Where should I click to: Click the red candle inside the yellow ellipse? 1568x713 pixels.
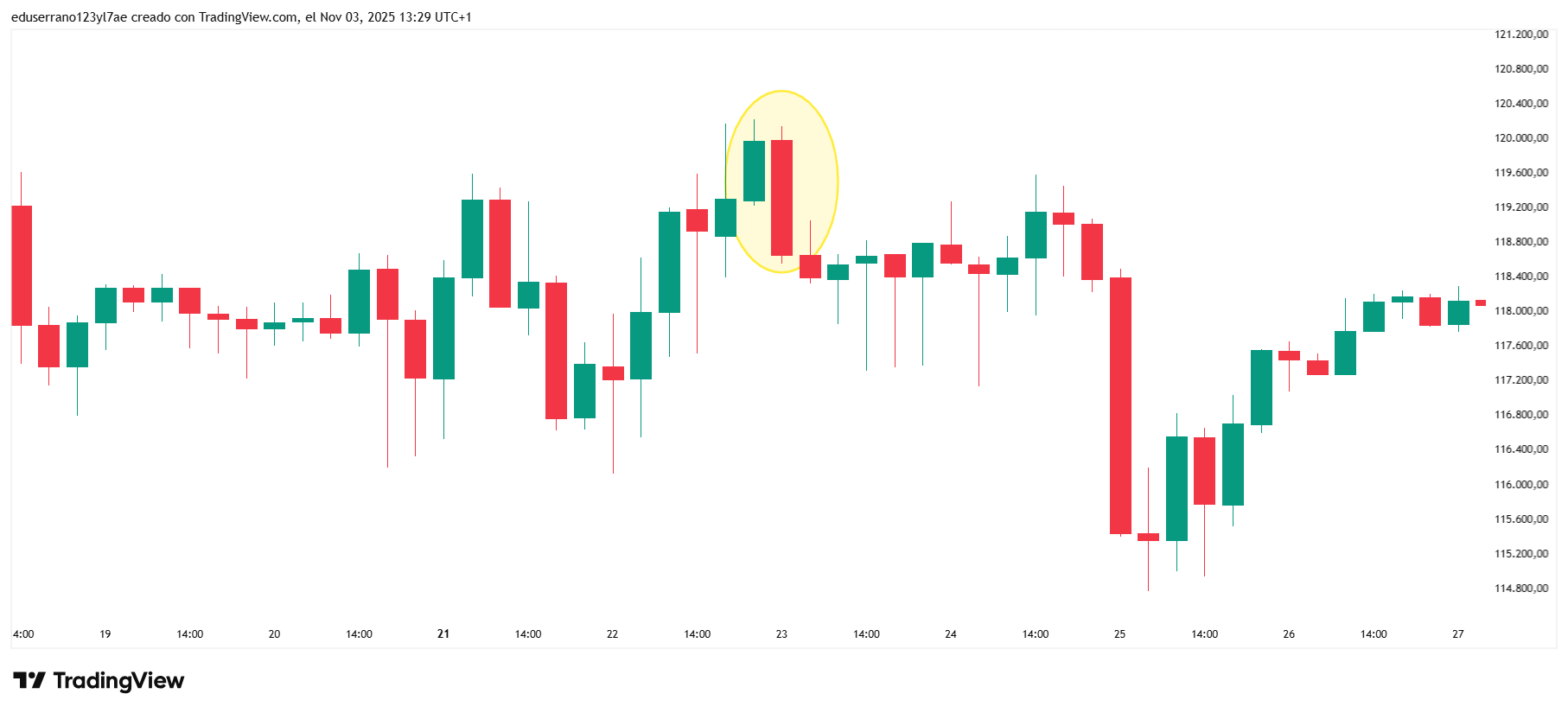(x=781, y=197)
